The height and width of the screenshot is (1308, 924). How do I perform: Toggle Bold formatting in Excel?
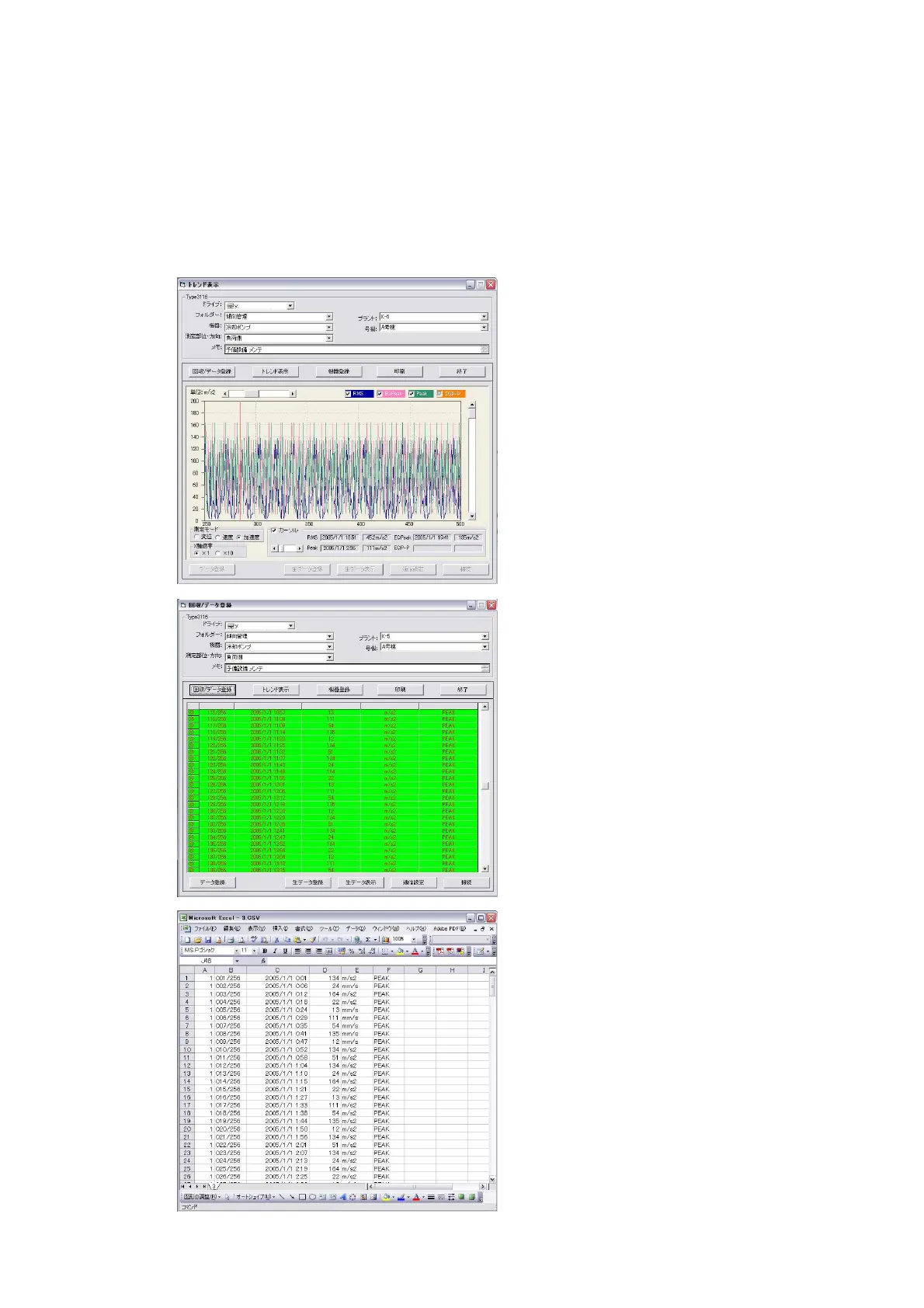(265, 951)
